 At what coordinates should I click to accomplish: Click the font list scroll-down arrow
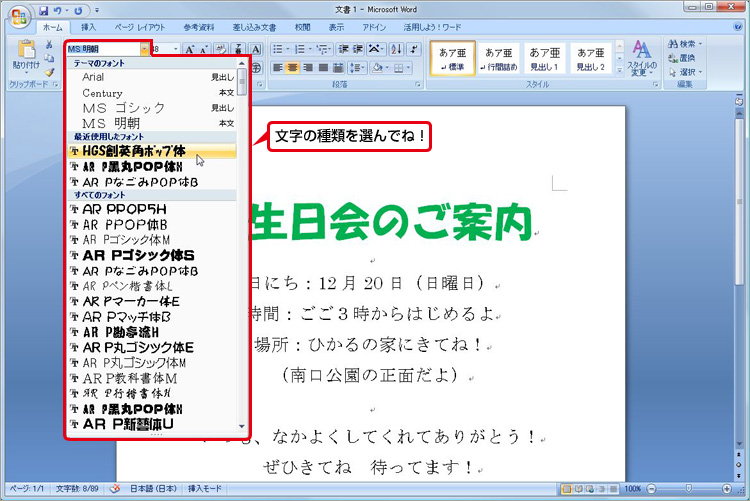click(242, 426)
